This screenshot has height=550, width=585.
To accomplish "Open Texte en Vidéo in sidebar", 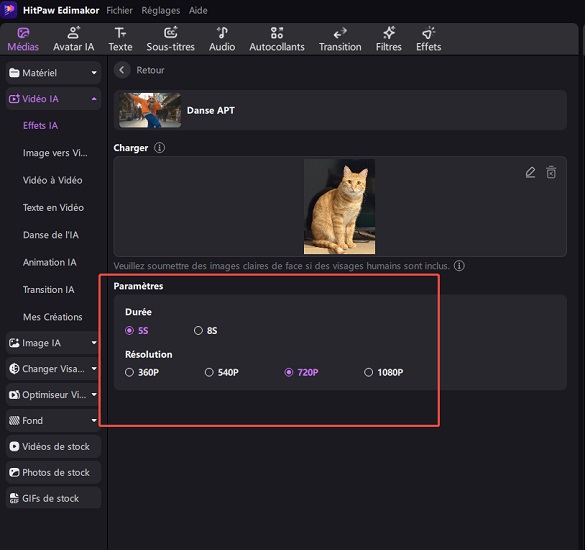I will click(53, 207).
